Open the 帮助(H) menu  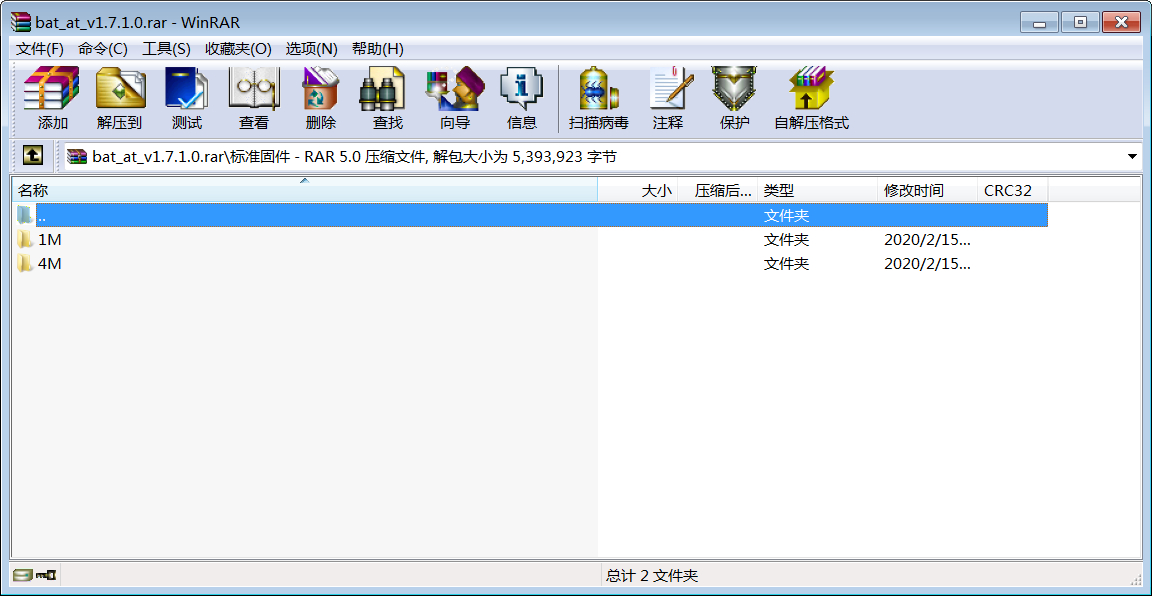tap(378, 49)
